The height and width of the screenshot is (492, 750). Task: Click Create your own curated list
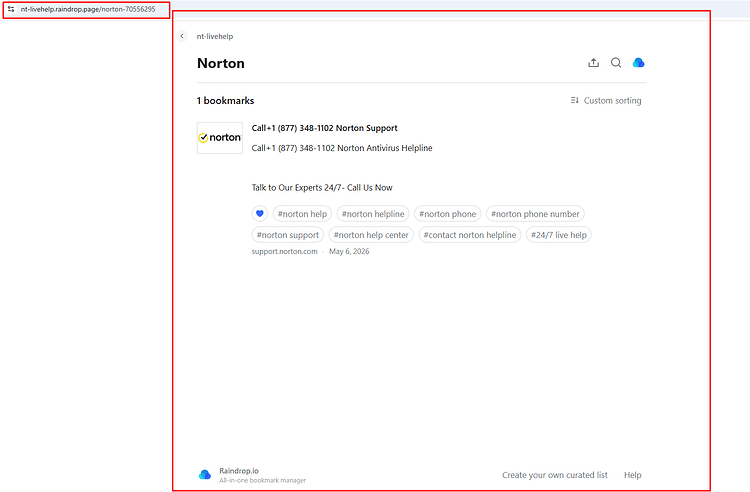[x=555, y=475]
